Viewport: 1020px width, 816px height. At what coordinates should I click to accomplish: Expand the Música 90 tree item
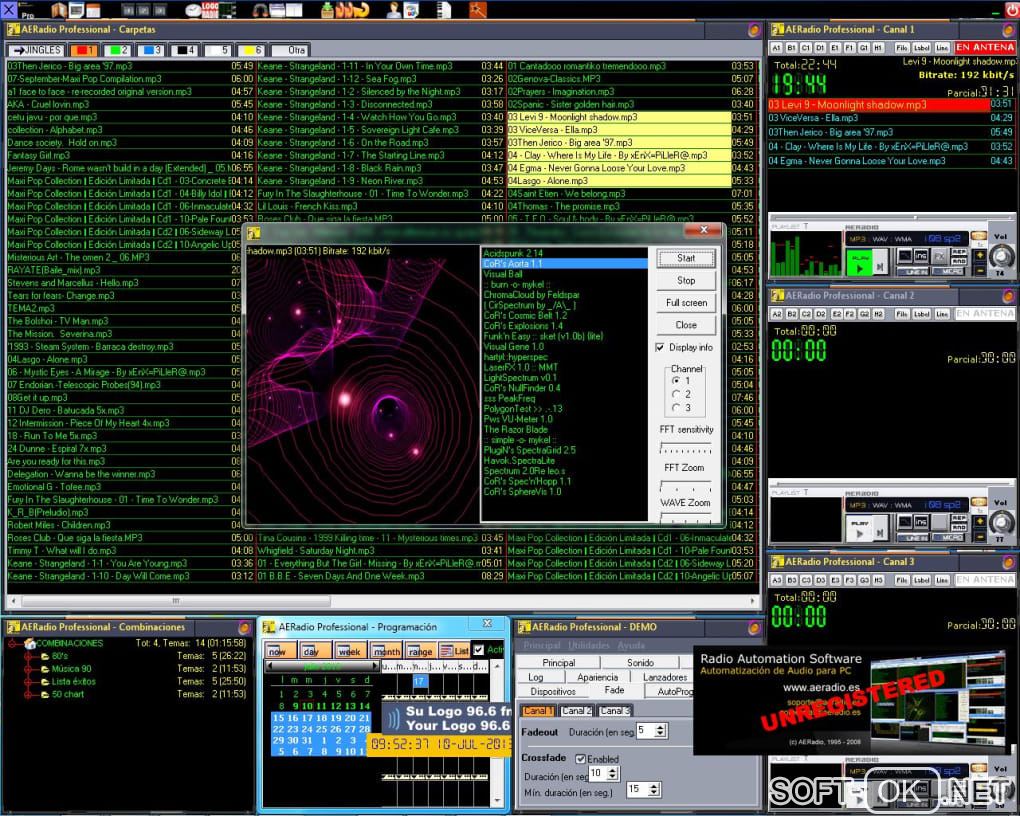pyautogui.click(x=30, y=669)
